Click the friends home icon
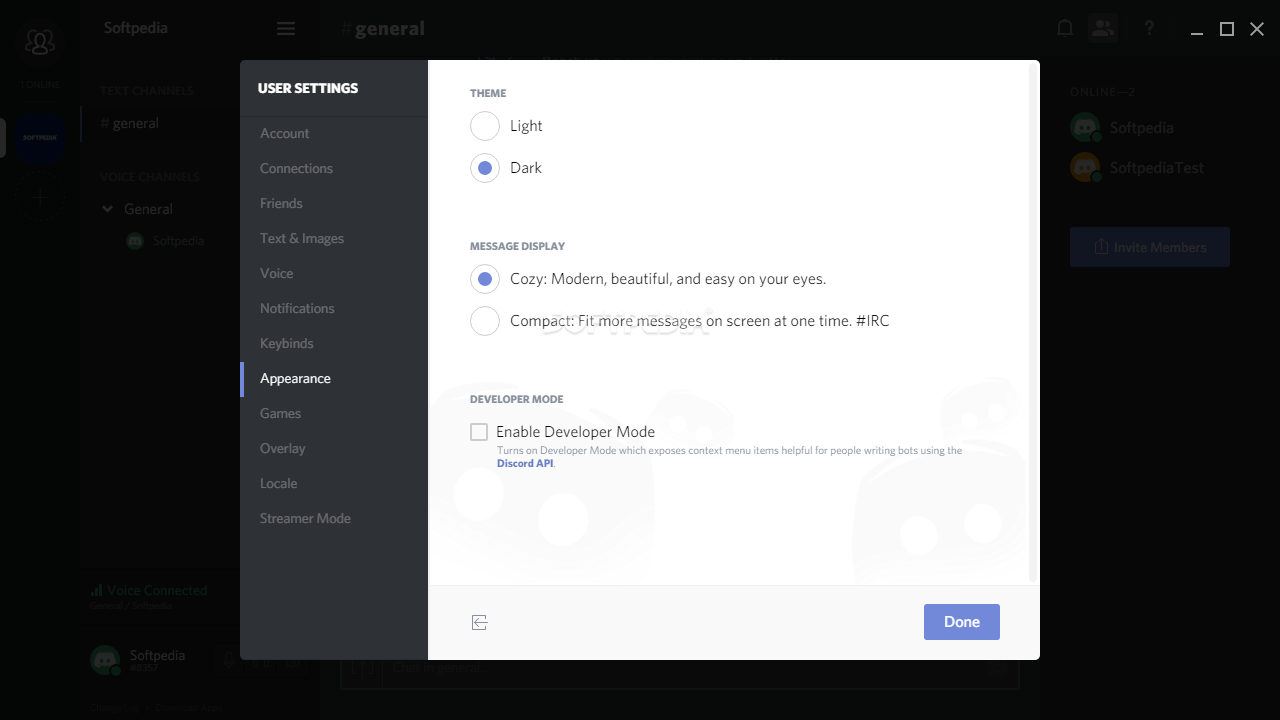This screenshot has width=1280, height=720. point(40,42)
